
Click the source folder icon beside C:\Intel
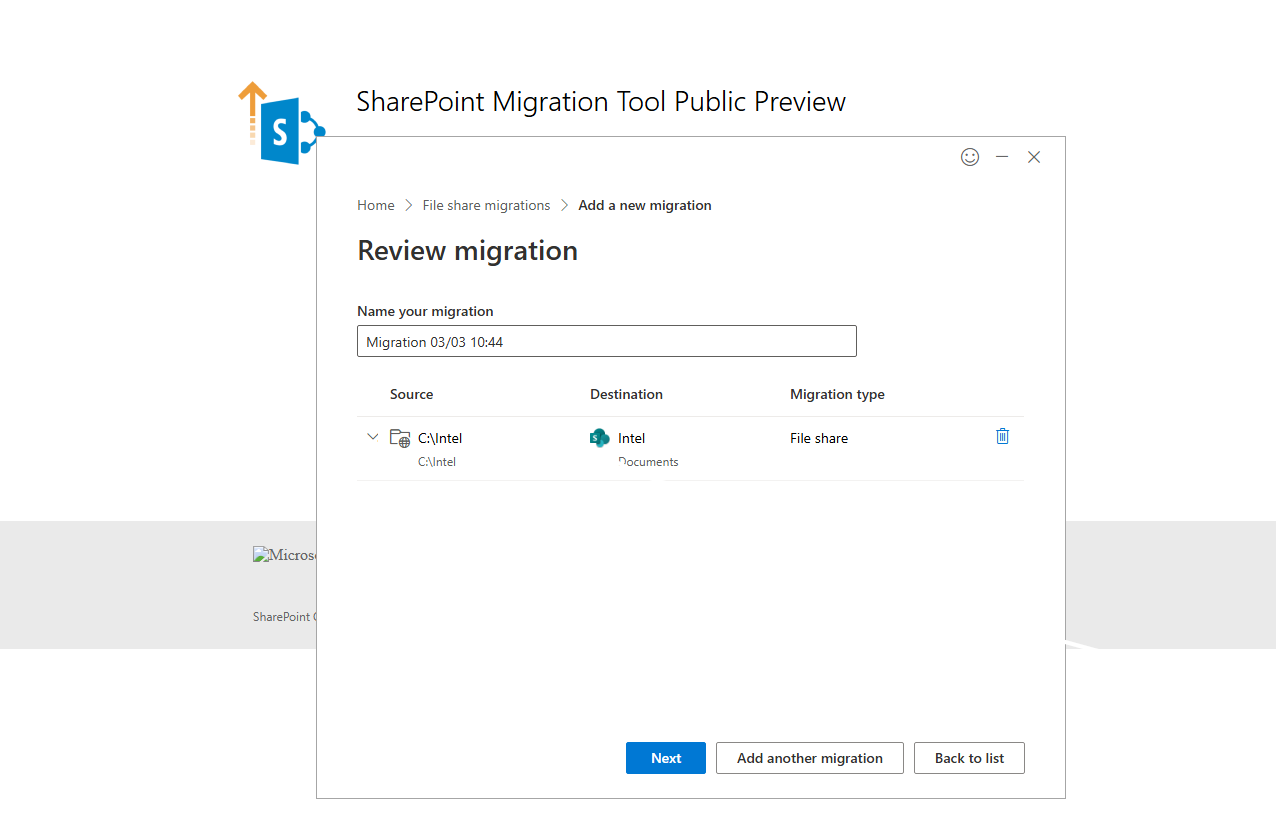click(400, 438)
